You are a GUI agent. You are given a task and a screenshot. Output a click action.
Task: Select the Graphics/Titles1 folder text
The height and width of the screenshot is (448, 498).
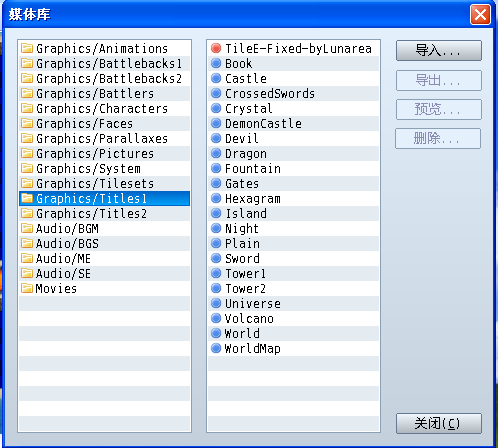click(x=92, y=199)
